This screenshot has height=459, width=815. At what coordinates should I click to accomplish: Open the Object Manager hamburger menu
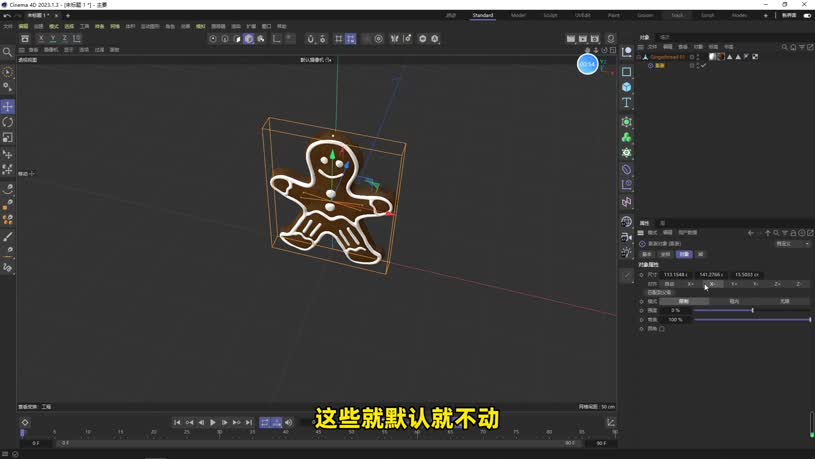tap(641, 47)
